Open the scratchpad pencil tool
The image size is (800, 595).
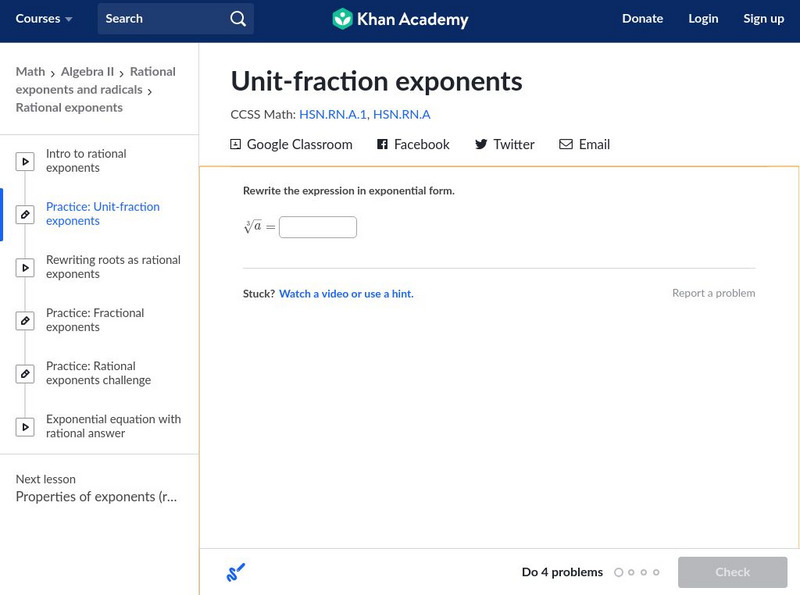point(236,573)
